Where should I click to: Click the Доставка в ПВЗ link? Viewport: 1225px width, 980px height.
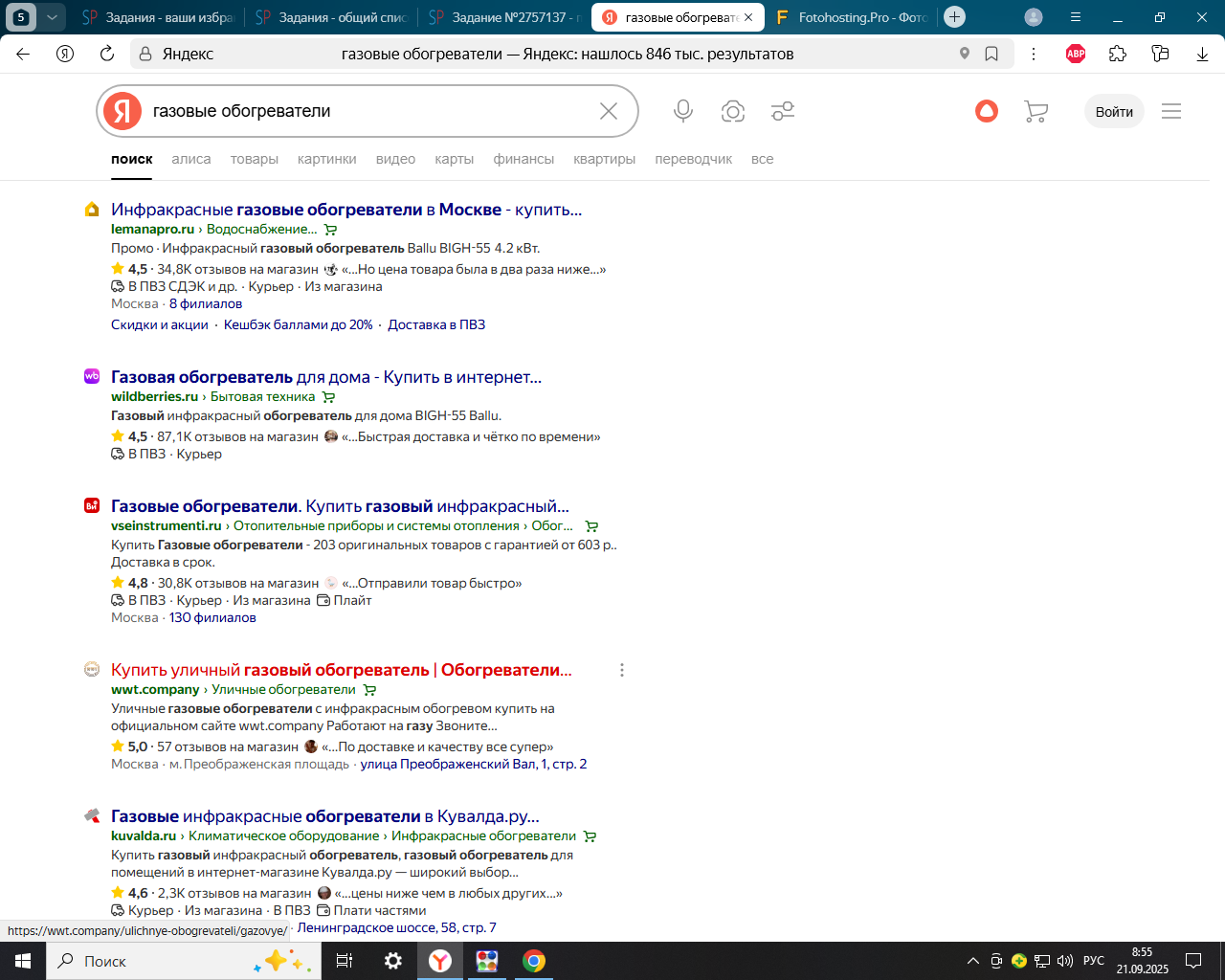[436, 324]
